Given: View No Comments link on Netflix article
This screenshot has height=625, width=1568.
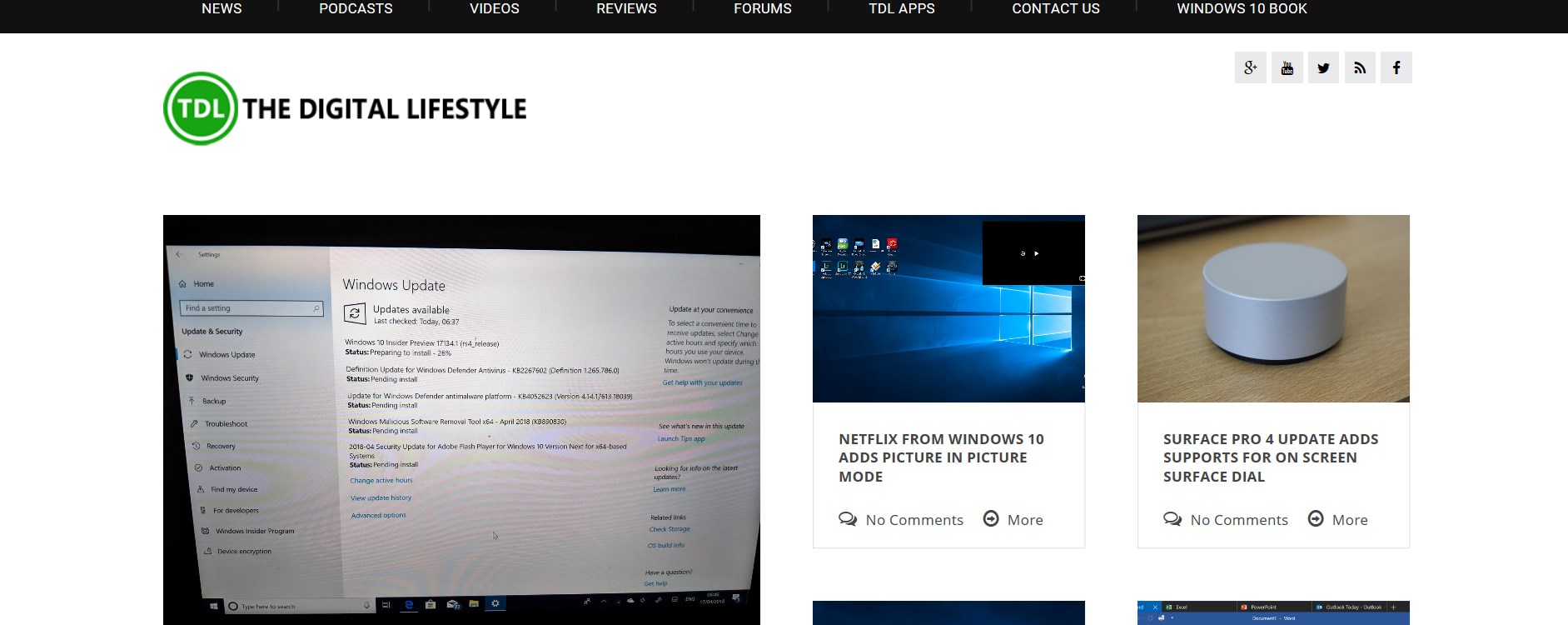Looking at the screenshot, I should (914, 520).
